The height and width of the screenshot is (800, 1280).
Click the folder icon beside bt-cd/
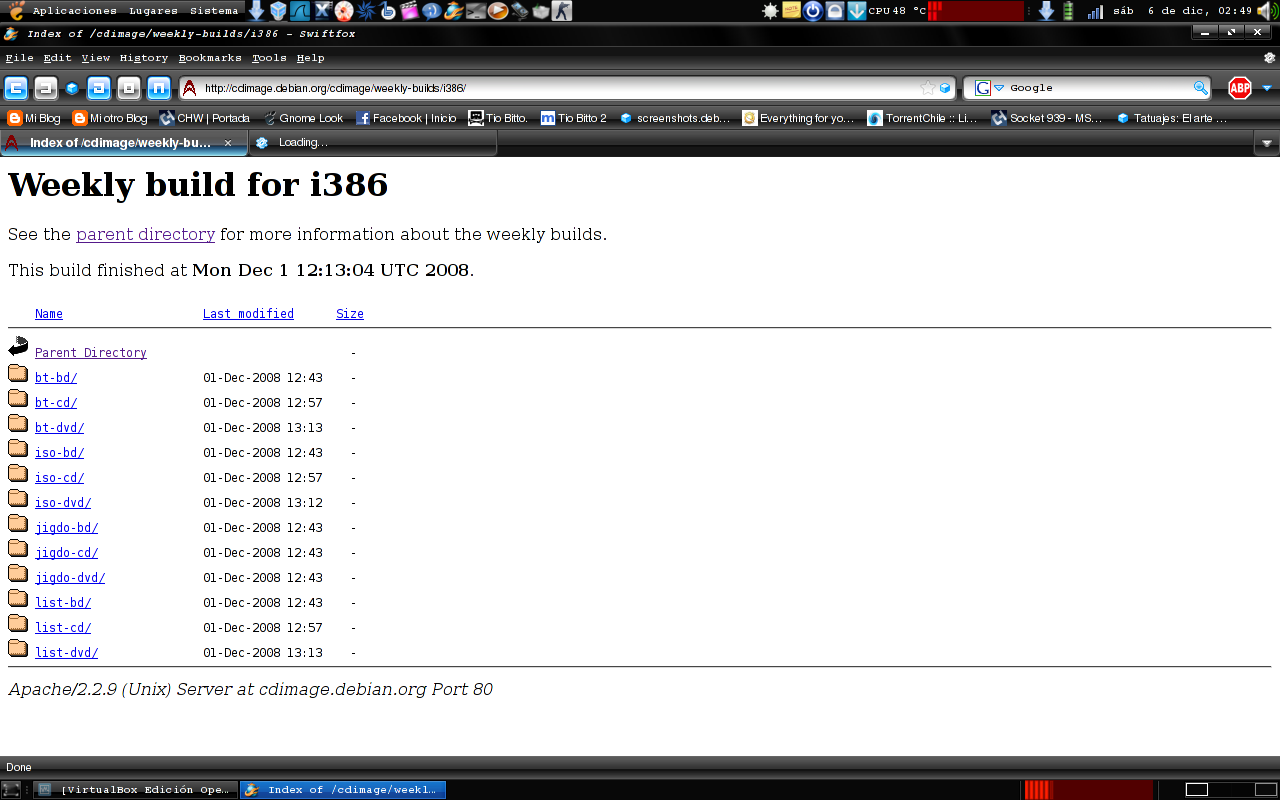pos(18,398)
